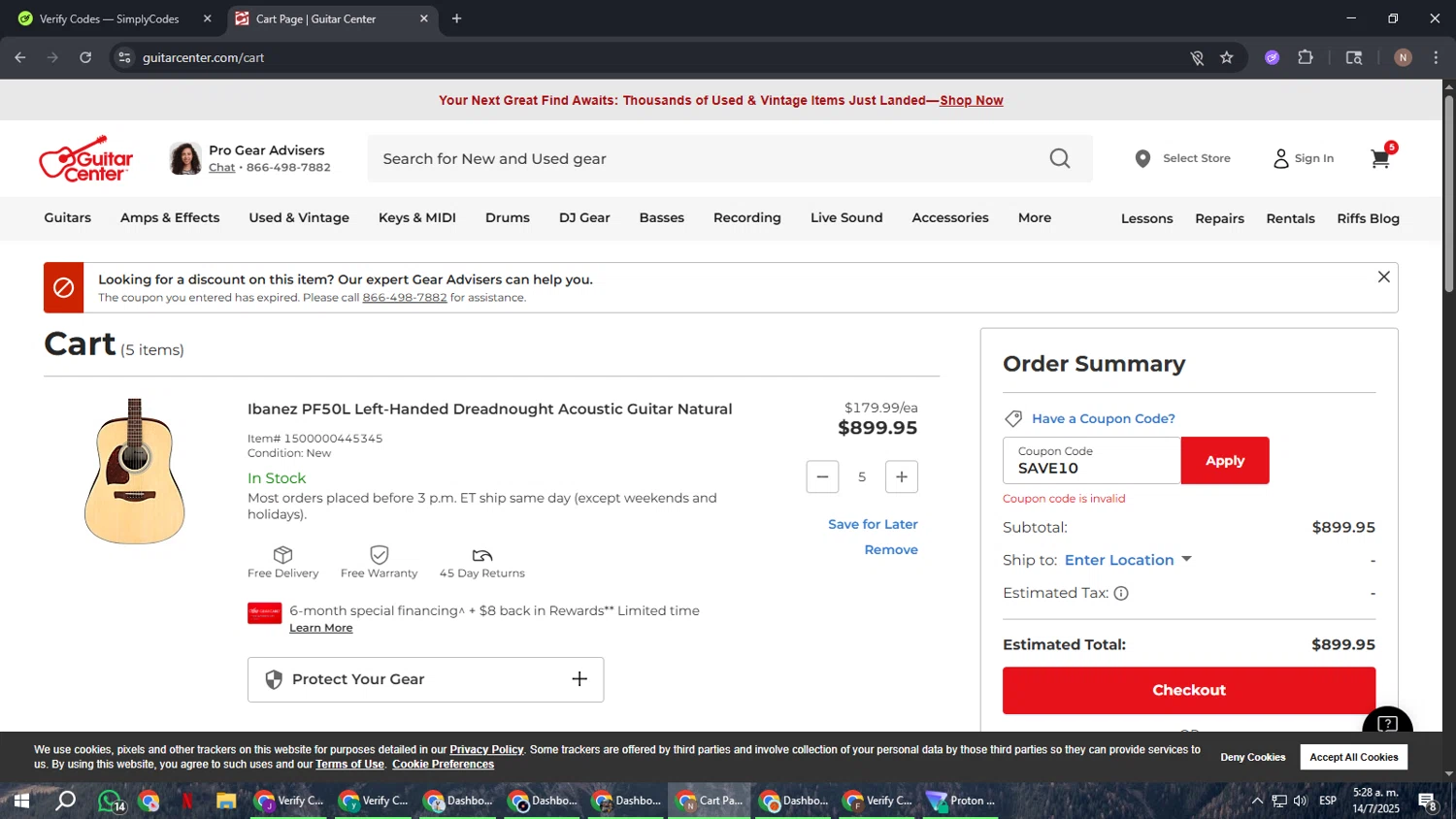The image size is (1456, 819).
Task: Open the shopping cart icon
Action: [1380, 158]
